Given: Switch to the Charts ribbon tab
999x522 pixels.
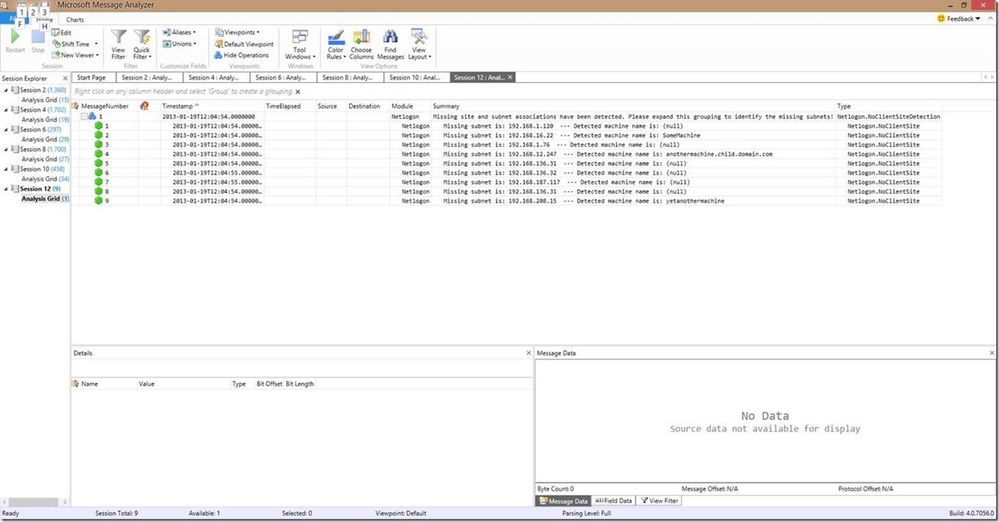Looking at the screenshot, I should point(75,20).
